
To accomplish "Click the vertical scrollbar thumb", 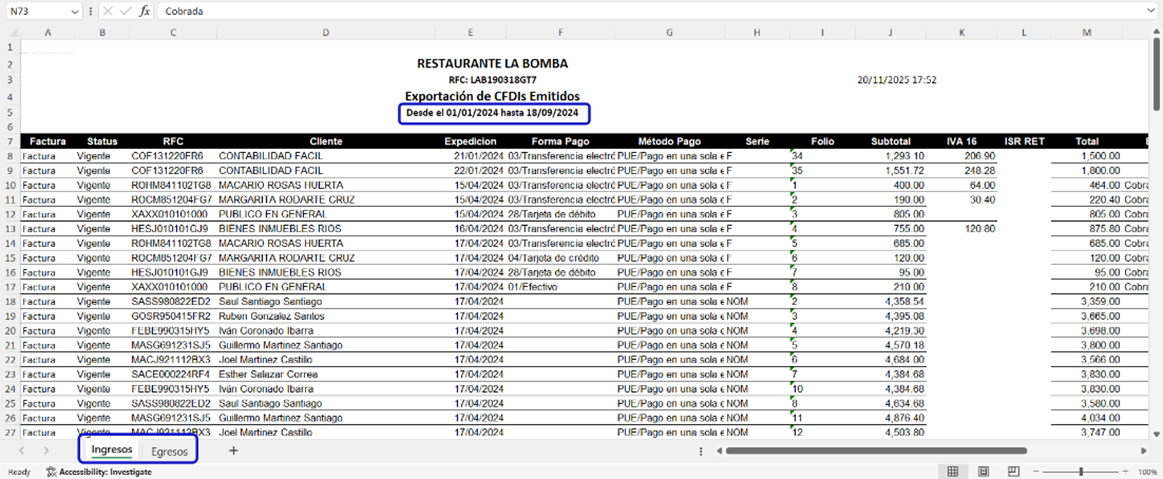I will point(1157,73).
